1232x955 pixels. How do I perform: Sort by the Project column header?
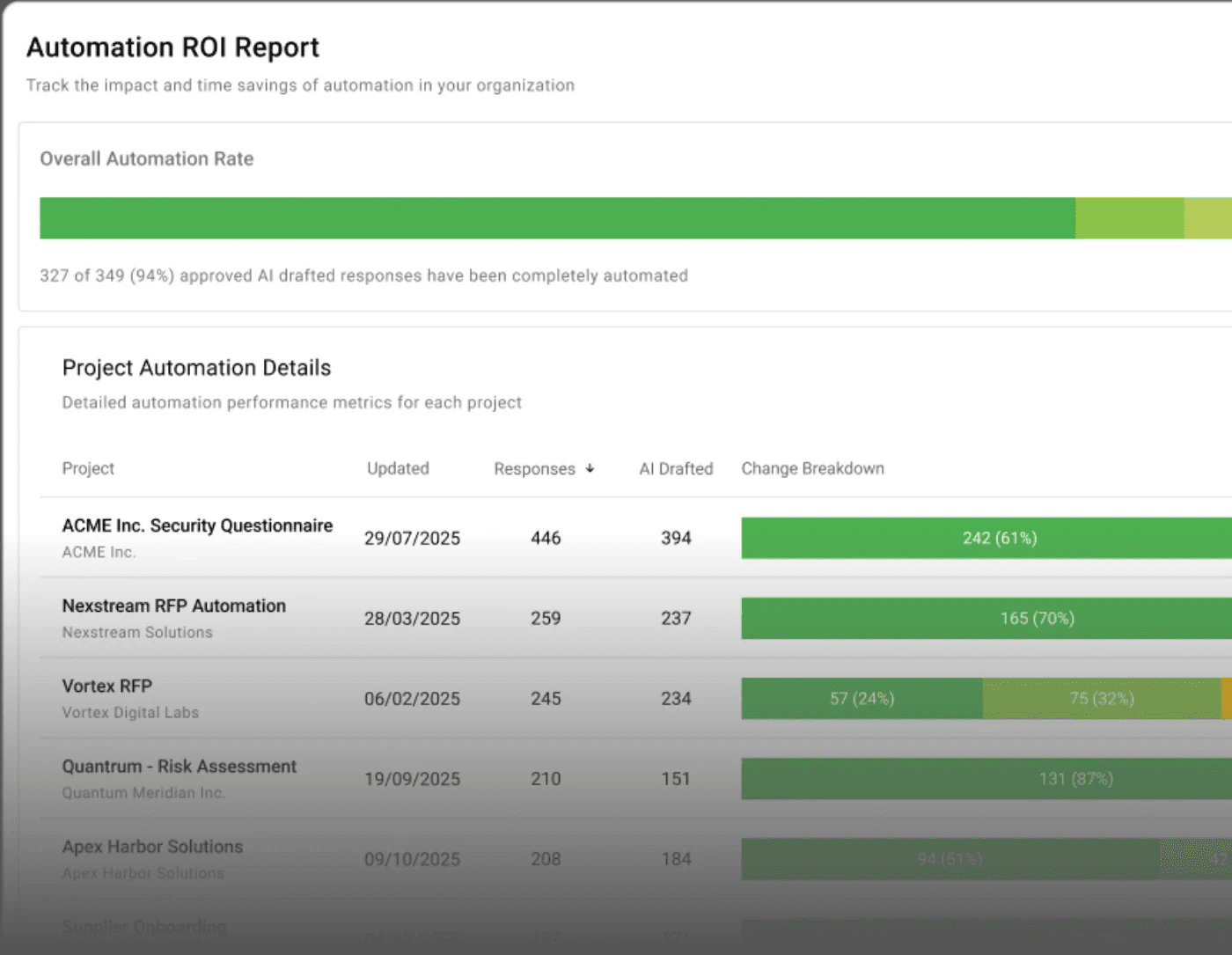pos(88,468)
